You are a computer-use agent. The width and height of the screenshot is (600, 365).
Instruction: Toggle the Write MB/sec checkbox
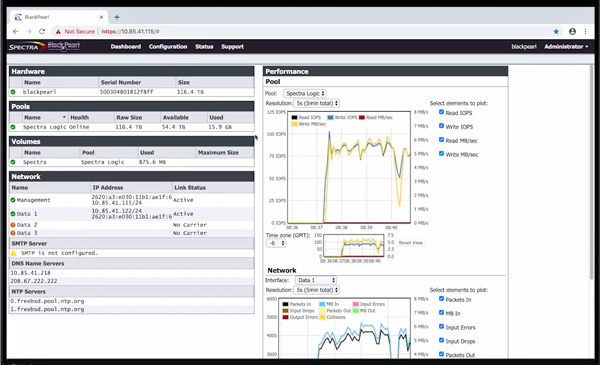pos(441,153)
